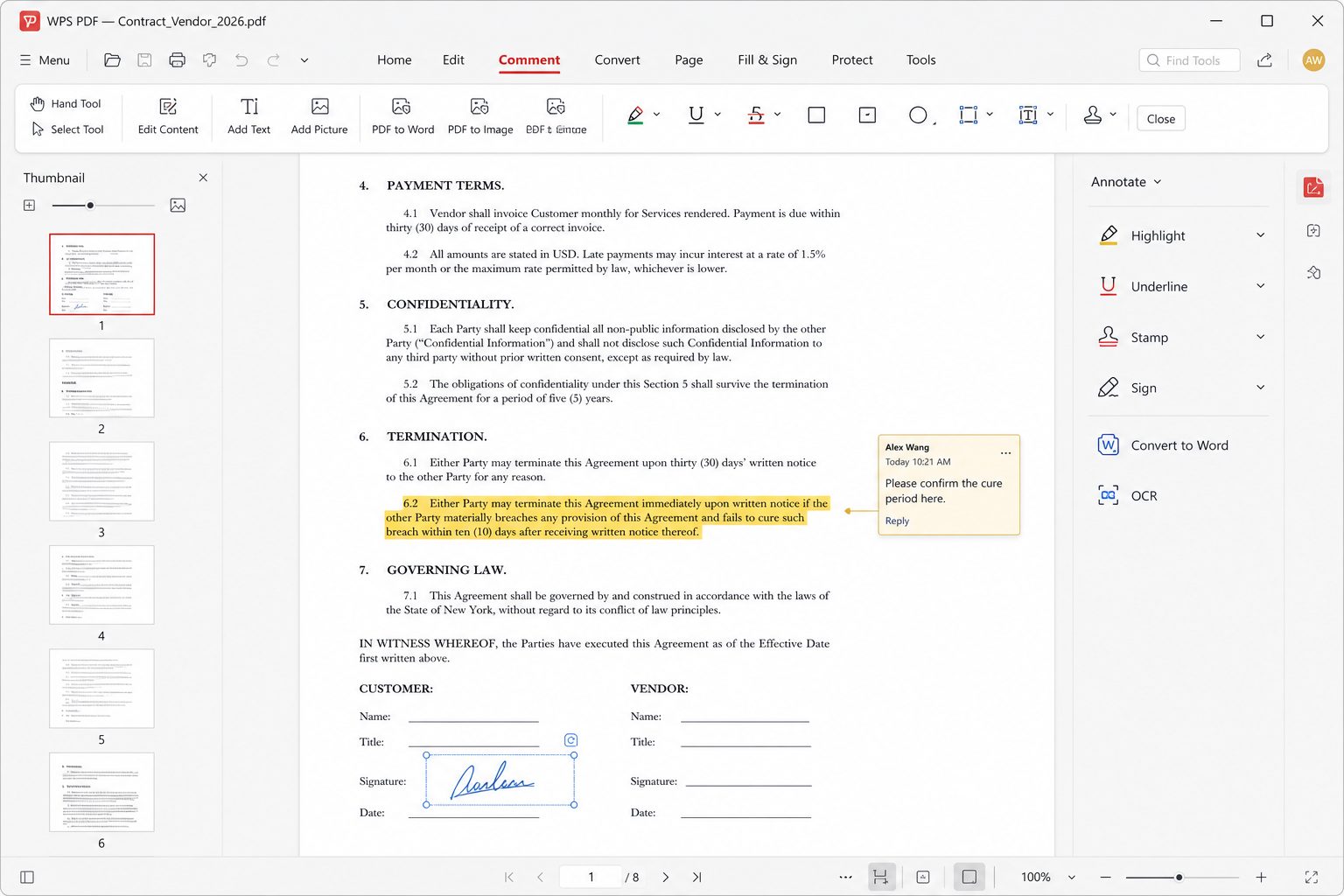Expand underline options dropdown arrow
This screenshot has height=896, width=1344.
(x=717, y=115)
